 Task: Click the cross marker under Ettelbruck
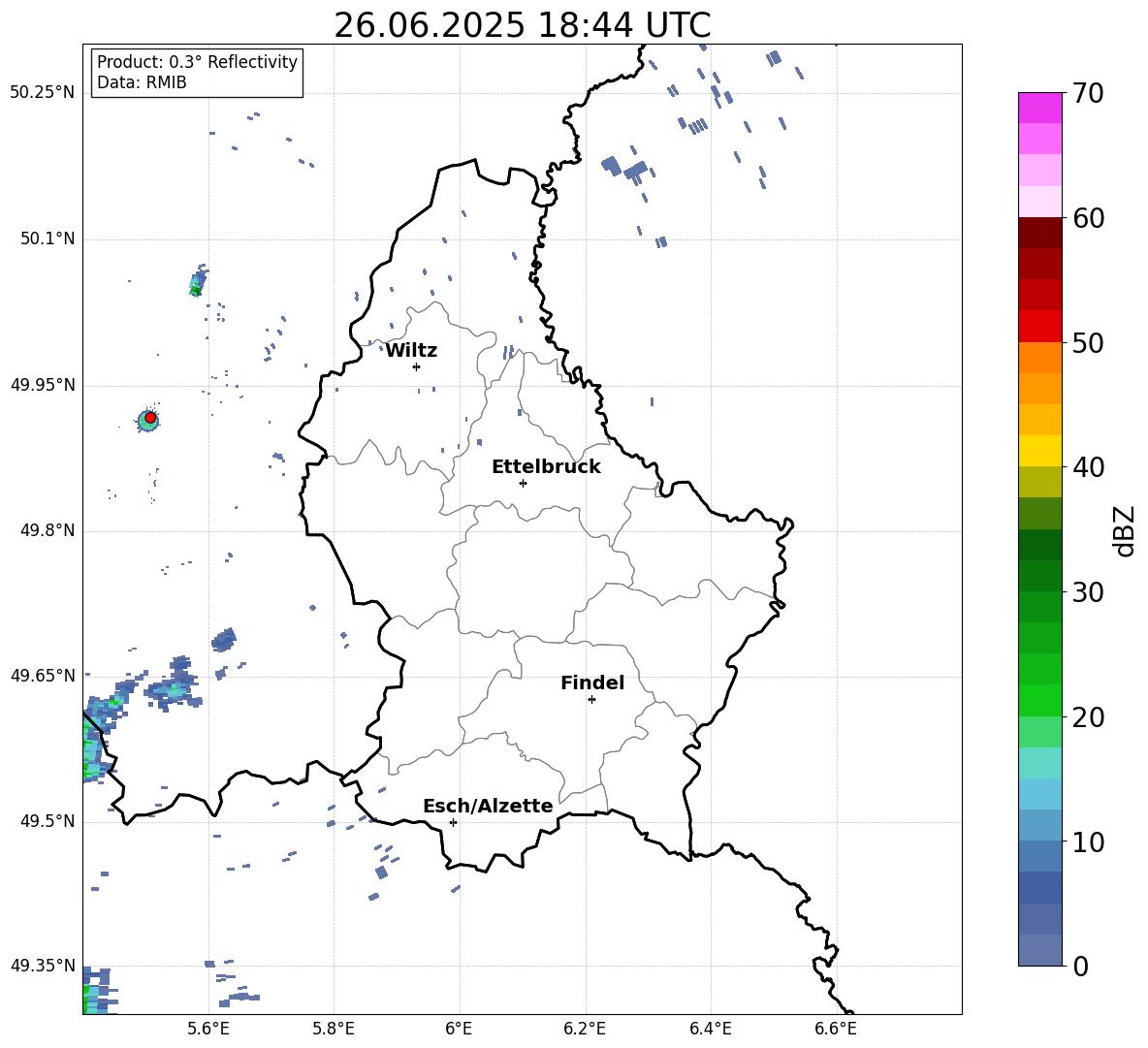point(523,483)
